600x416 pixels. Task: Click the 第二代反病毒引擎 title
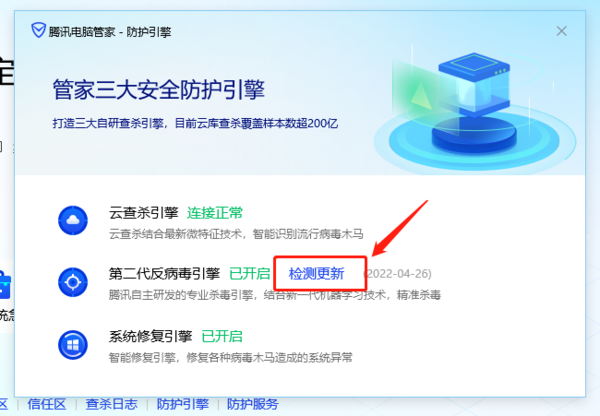165,274
